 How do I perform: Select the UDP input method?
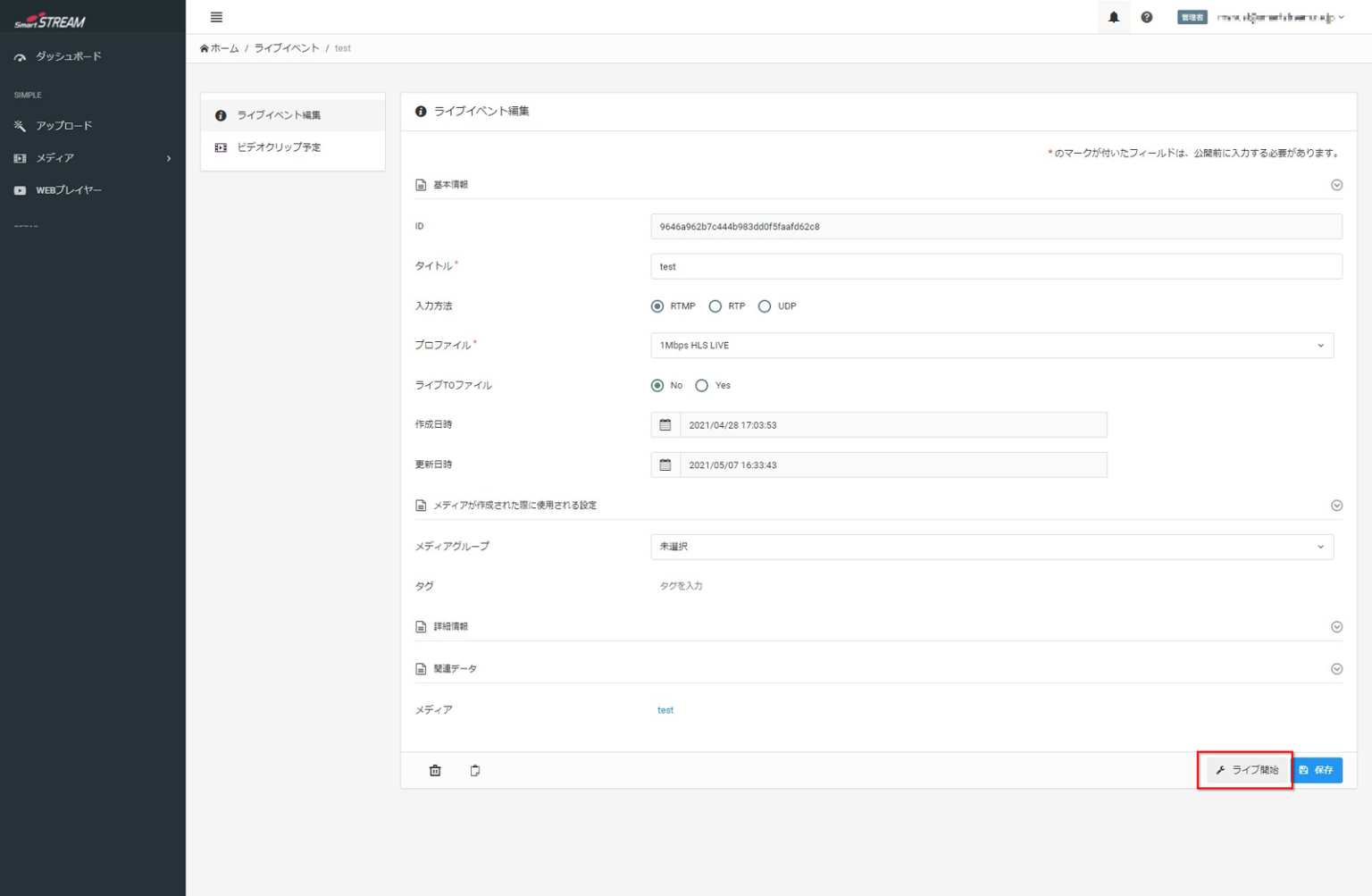[x=765, y=306]
